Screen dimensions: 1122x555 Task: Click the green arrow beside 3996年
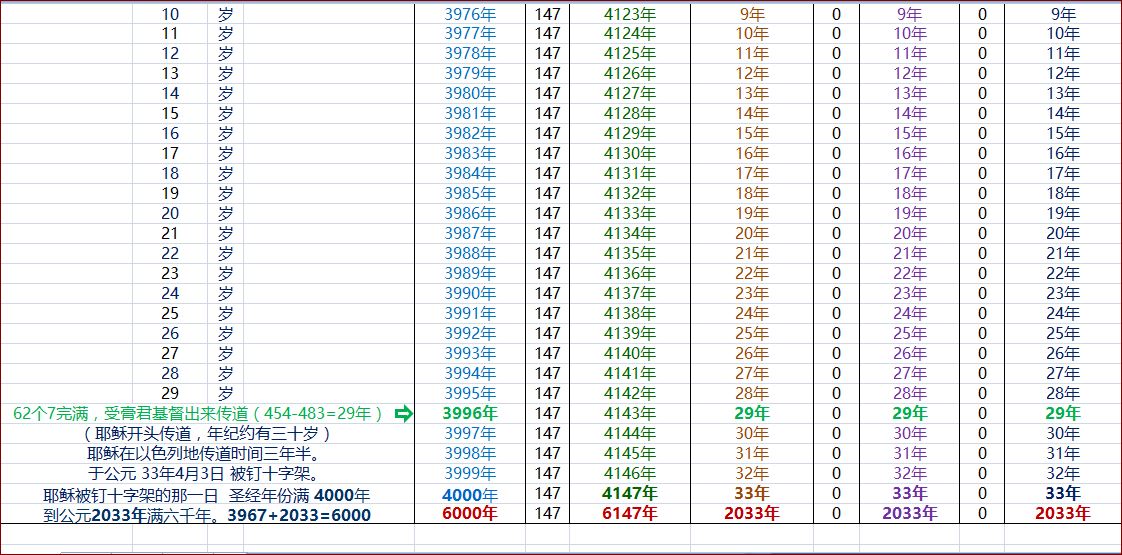point(404,413)
